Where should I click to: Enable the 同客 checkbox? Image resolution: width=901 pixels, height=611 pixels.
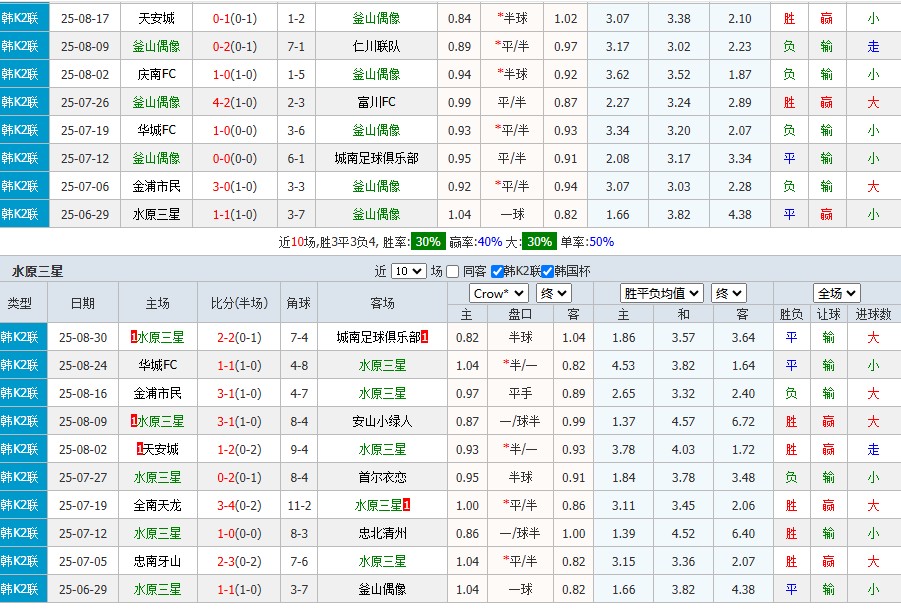tap(451, 270)
